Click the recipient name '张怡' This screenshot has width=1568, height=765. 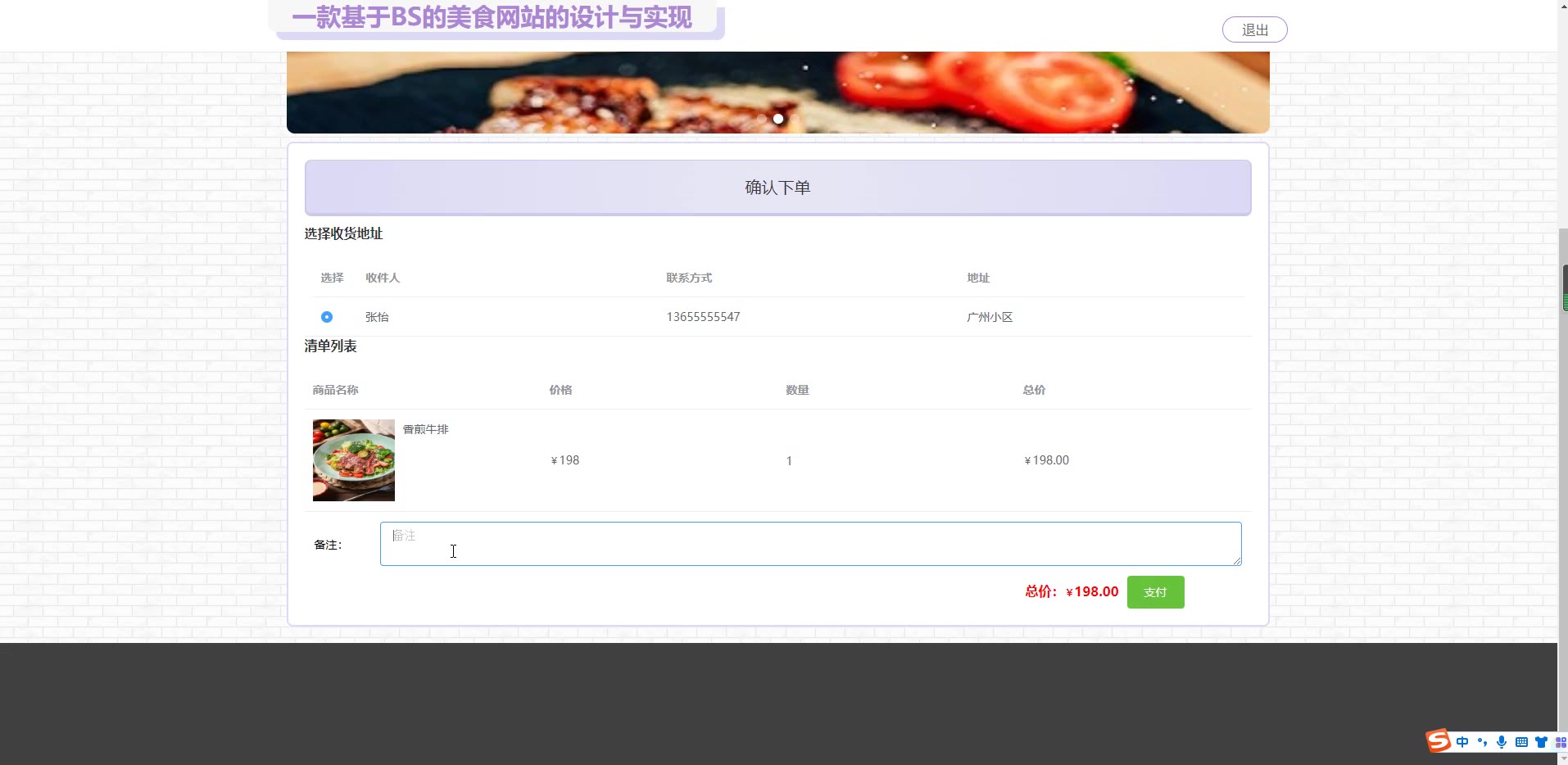[x=377, y=317]
